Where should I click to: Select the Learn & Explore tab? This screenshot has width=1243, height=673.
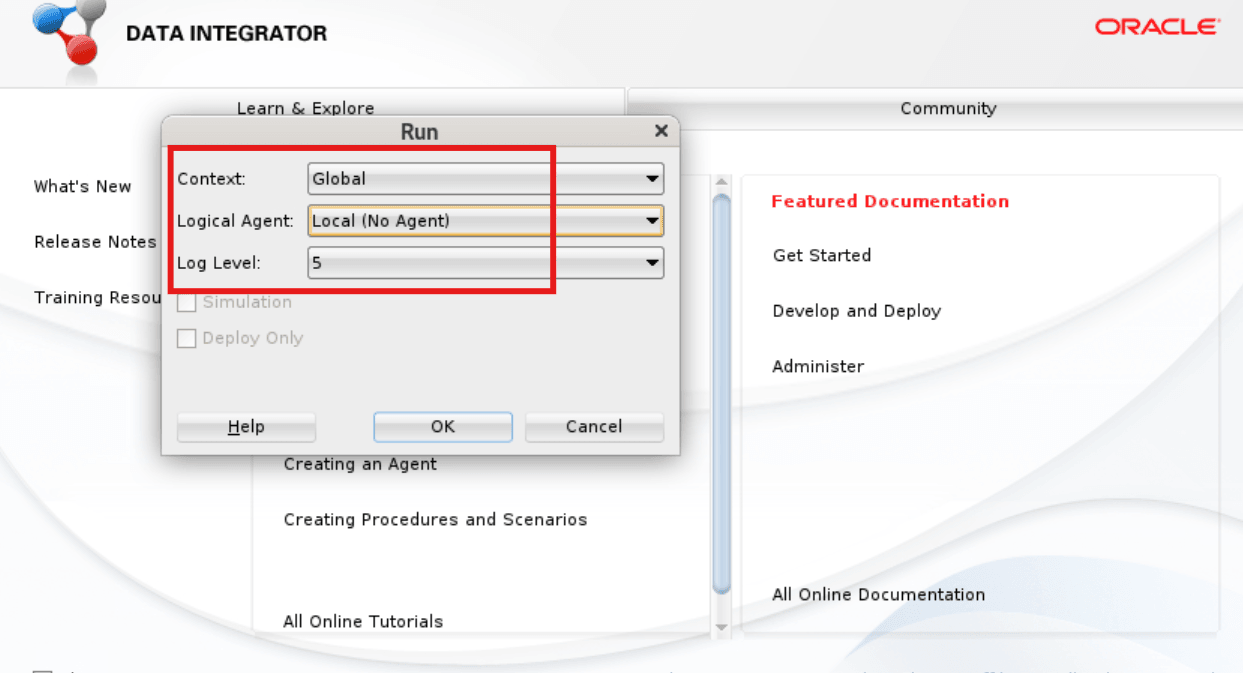305,108
